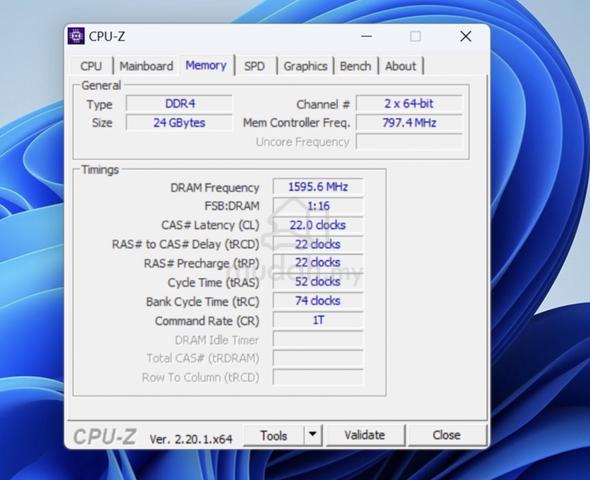Click the Bank Cycle Time (tRC) label
This screenshot has height=480, width=590.
pyautogui.click(x=203, y=302)
